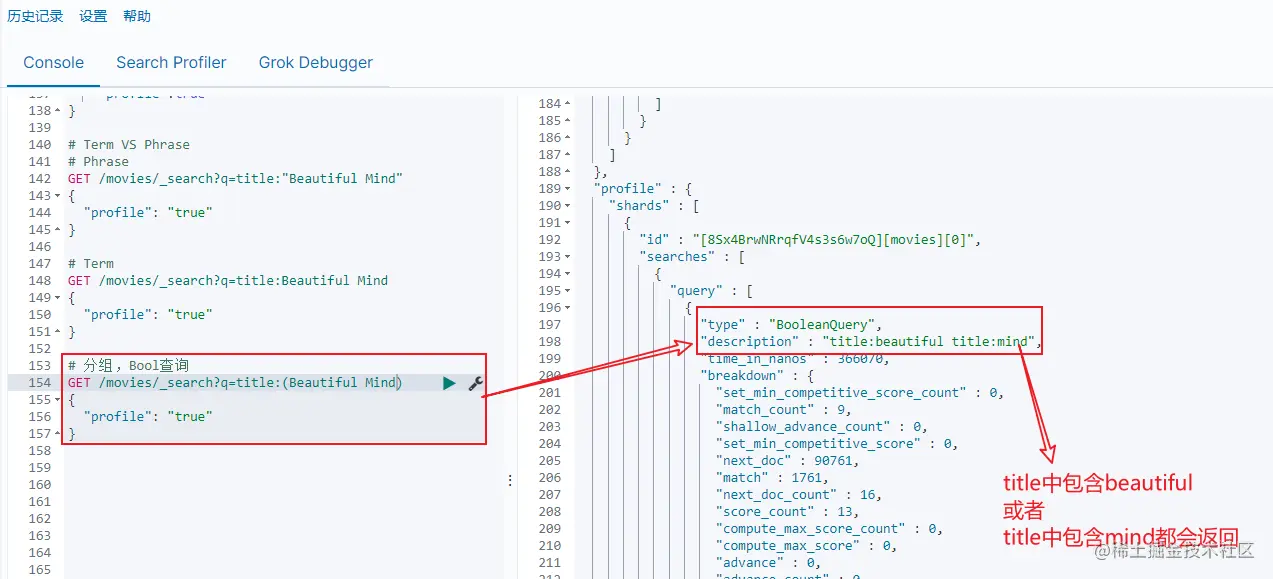Collapse the "profile" object on line 189
Screen dimensions: 1273x579
coord(567,189)
